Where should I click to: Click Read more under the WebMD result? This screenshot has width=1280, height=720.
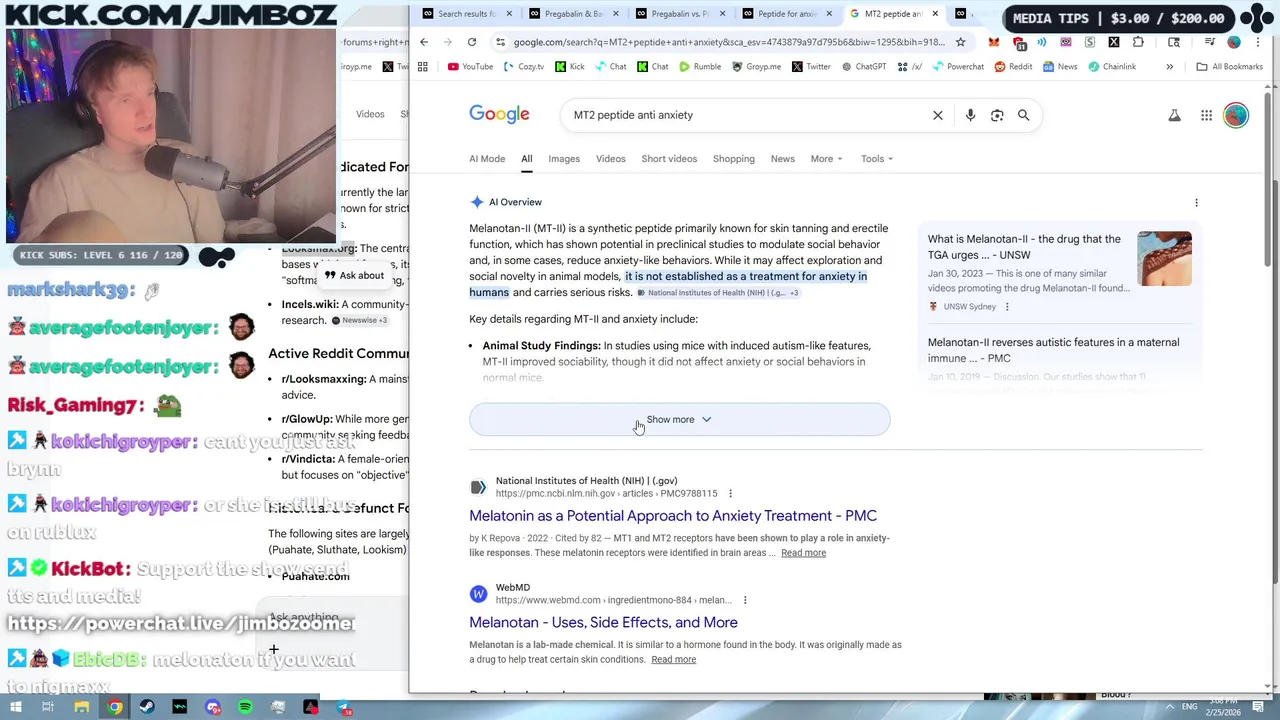[674, 660]
